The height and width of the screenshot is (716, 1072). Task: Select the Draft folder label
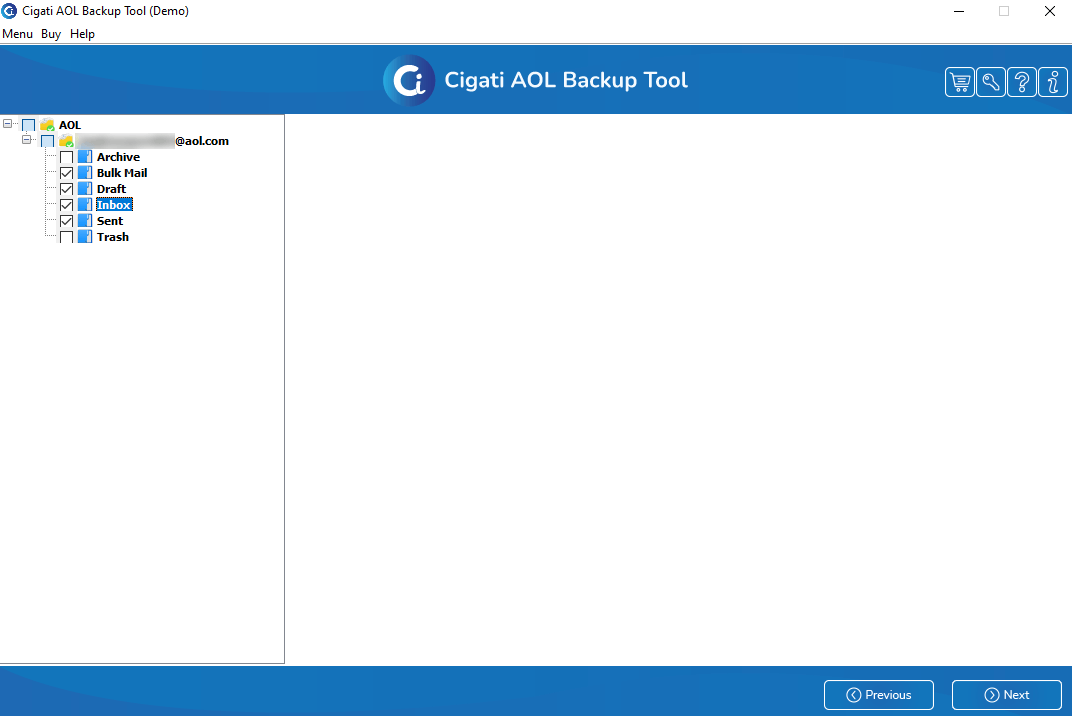click(x=111, y=189)
